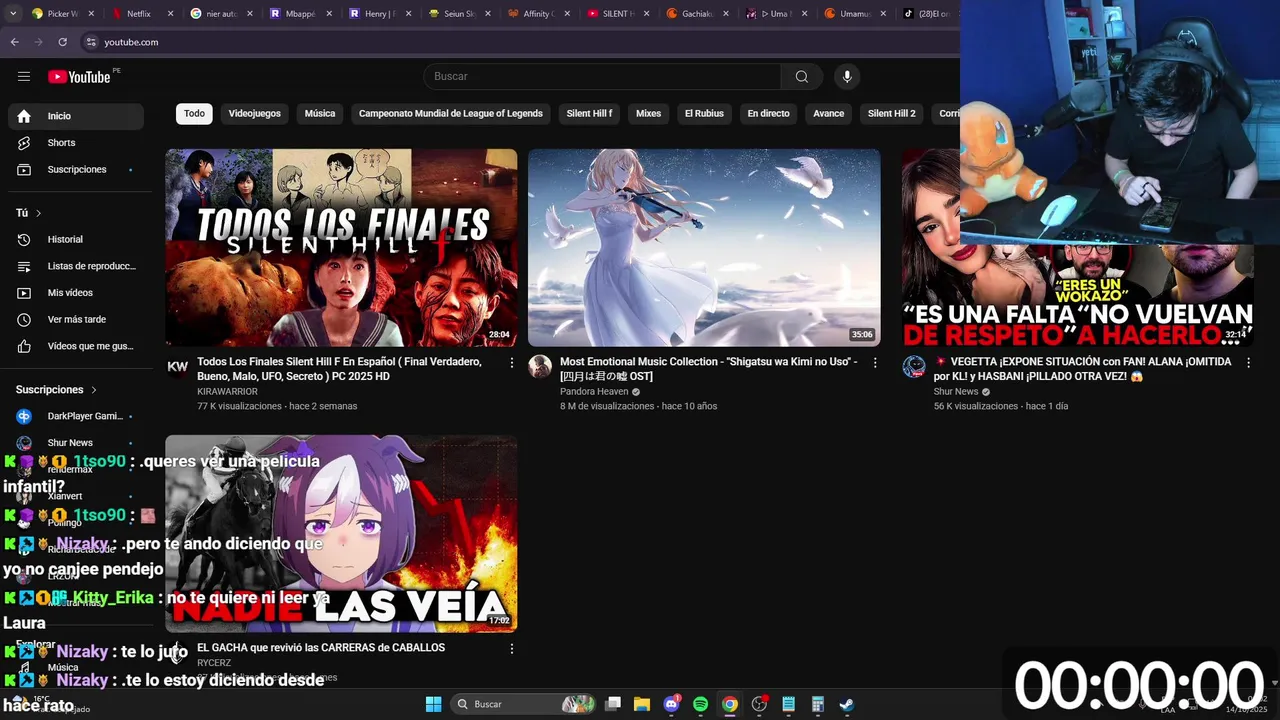The image size is (1280, 720).
Task: Click the YouTube logo
Action: 79,77
